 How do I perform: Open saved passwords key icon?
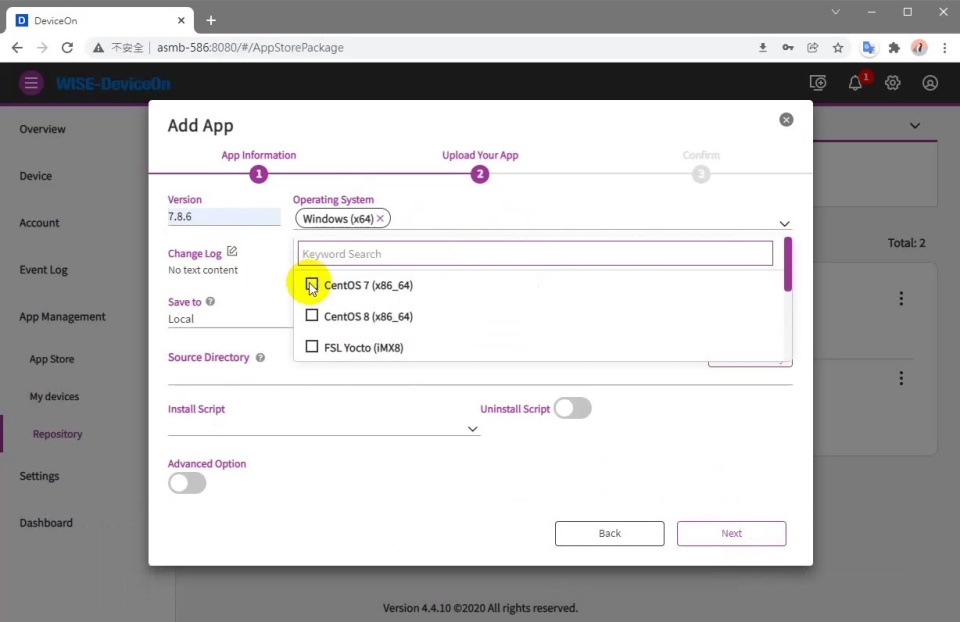(788, 48)
